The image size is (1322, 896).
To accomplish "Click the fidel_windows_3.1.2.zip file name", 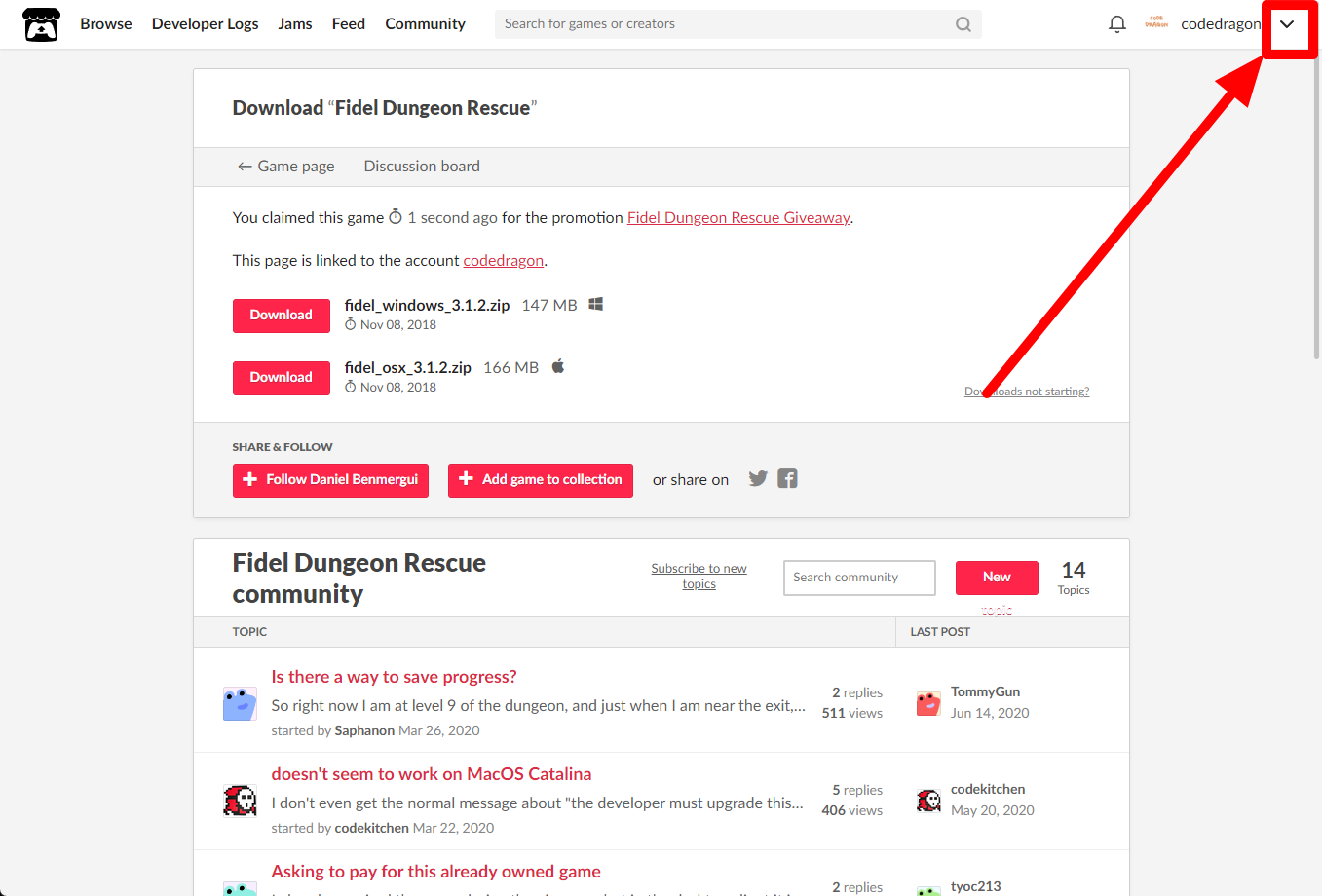I will click(427, 305).
